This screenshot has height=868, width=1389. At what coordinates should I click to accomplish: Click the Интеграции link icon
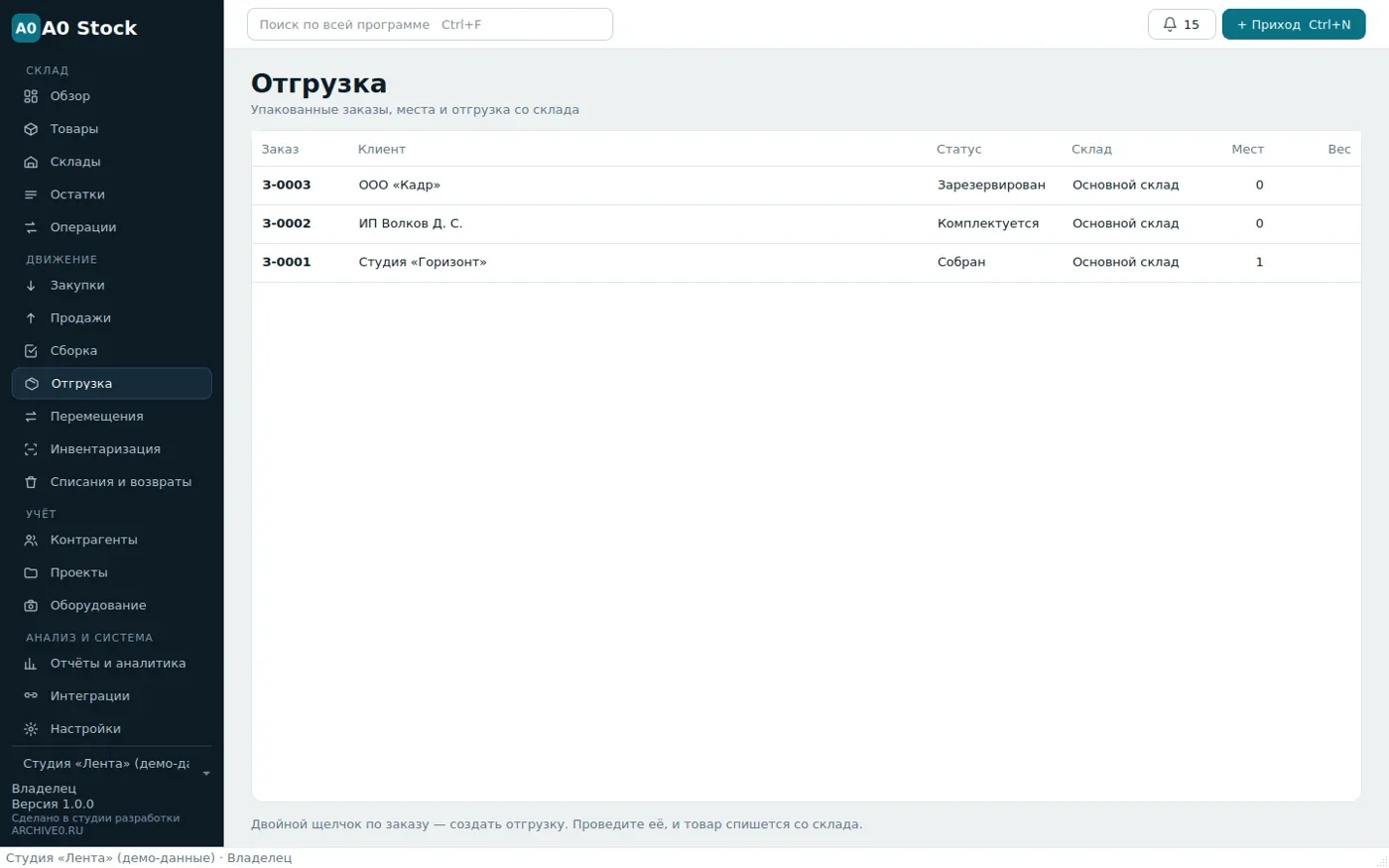[31, 696]
